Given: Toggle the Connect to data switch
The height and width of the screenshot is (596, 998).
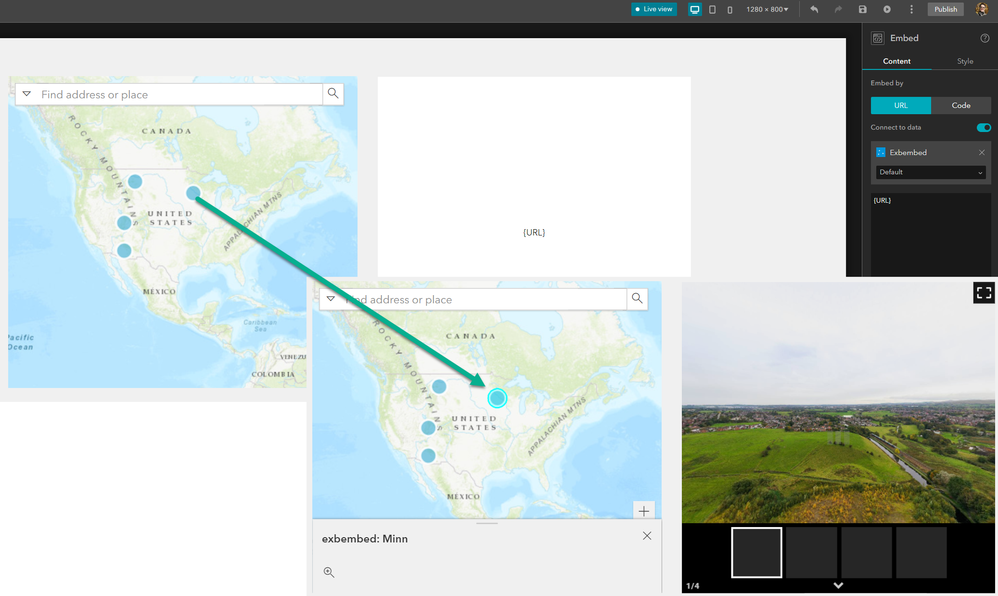Looking at the screenshot, I should 983,127.
